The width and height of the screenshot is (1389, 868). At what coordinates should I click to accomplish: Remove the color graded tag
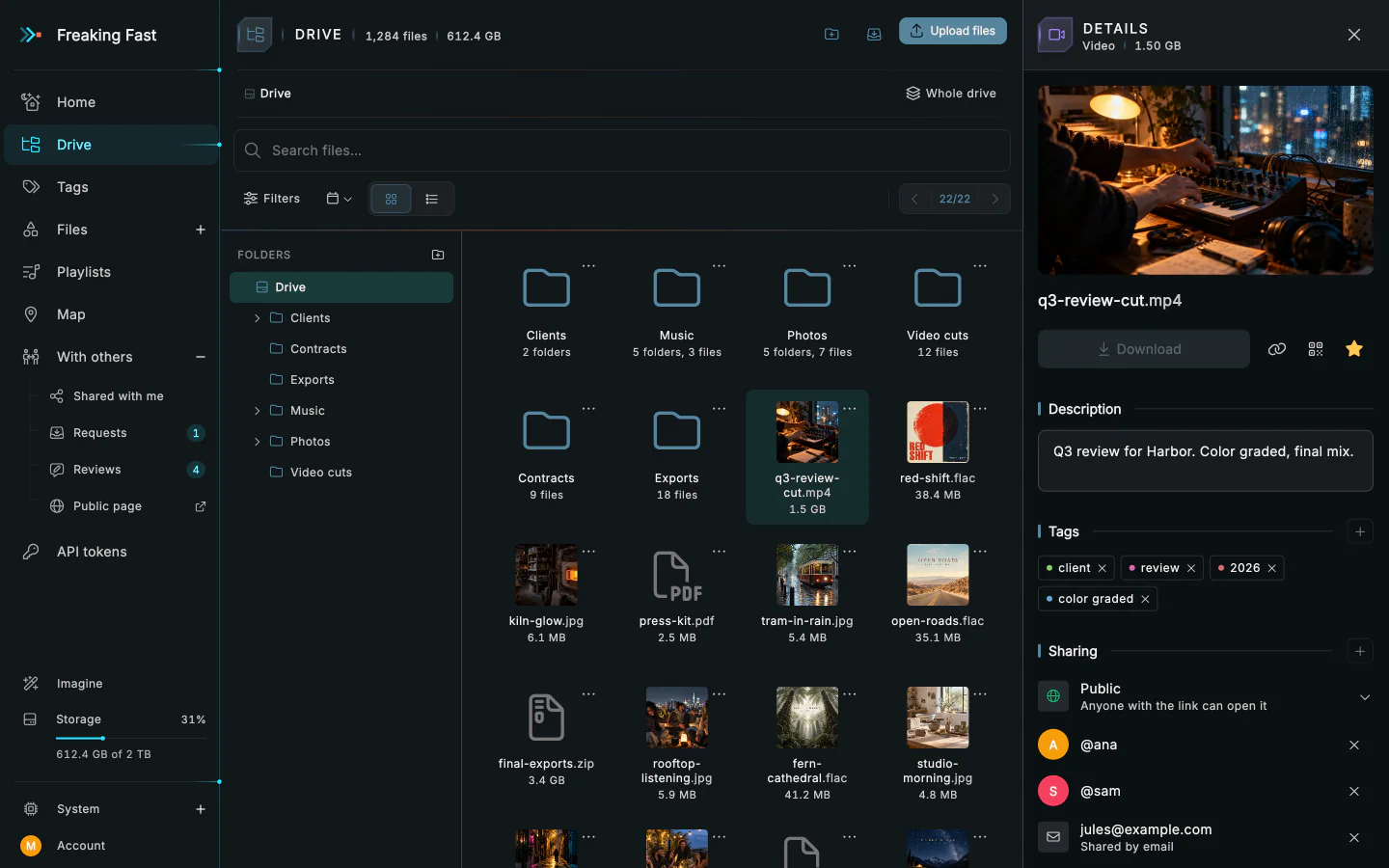pyautogui.click(x=1145, y=599)
